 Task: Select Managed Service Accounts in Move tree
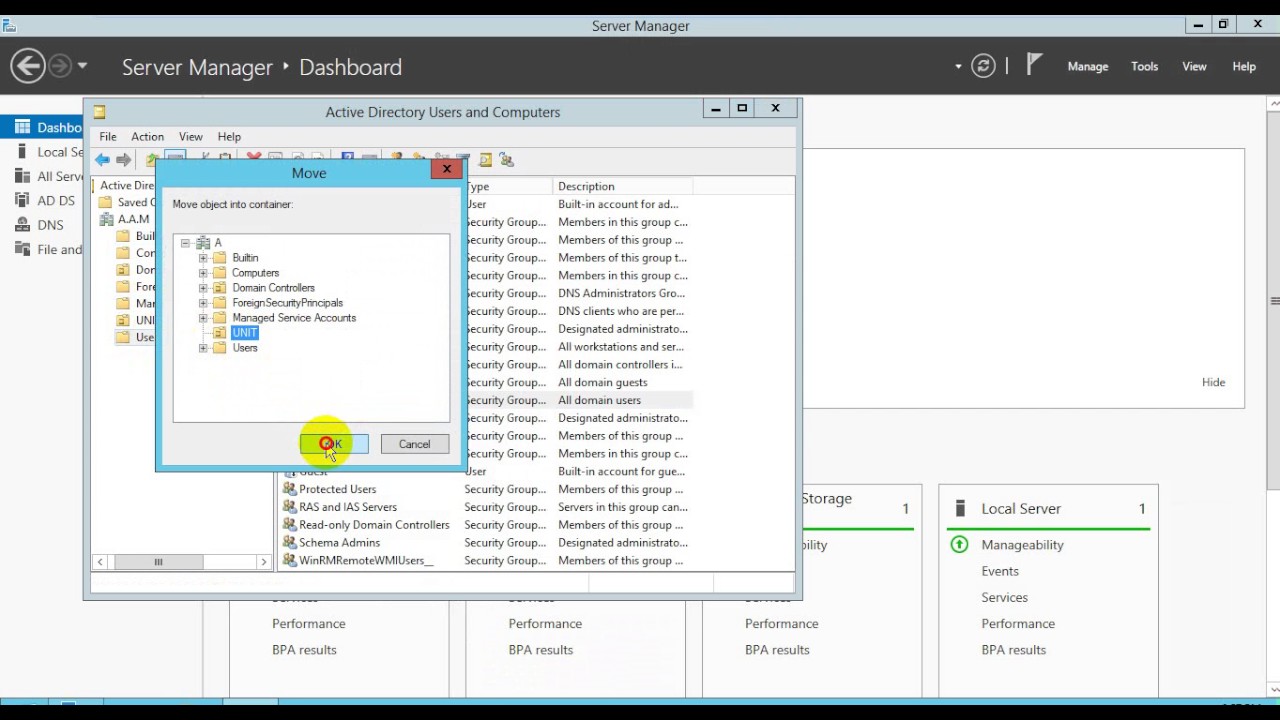click(294, 317)
